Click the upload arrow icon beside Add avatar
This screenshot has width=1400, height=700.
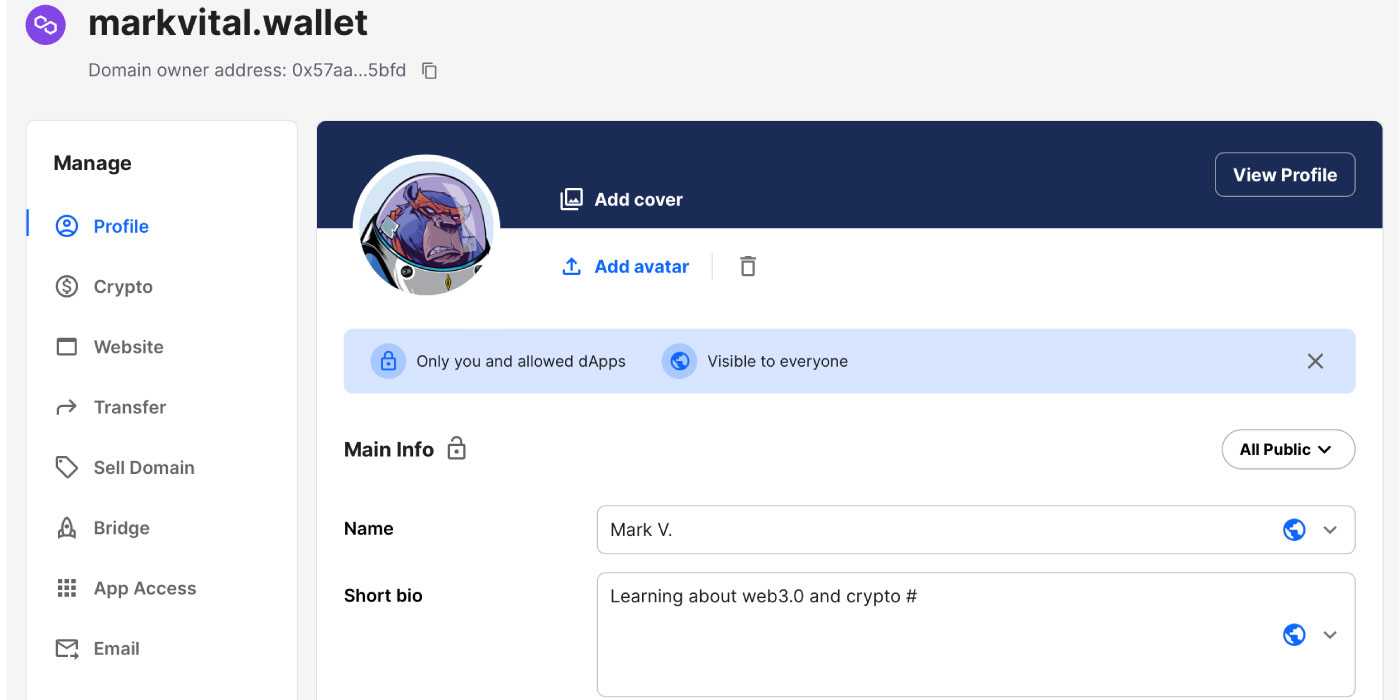point(571,266)
